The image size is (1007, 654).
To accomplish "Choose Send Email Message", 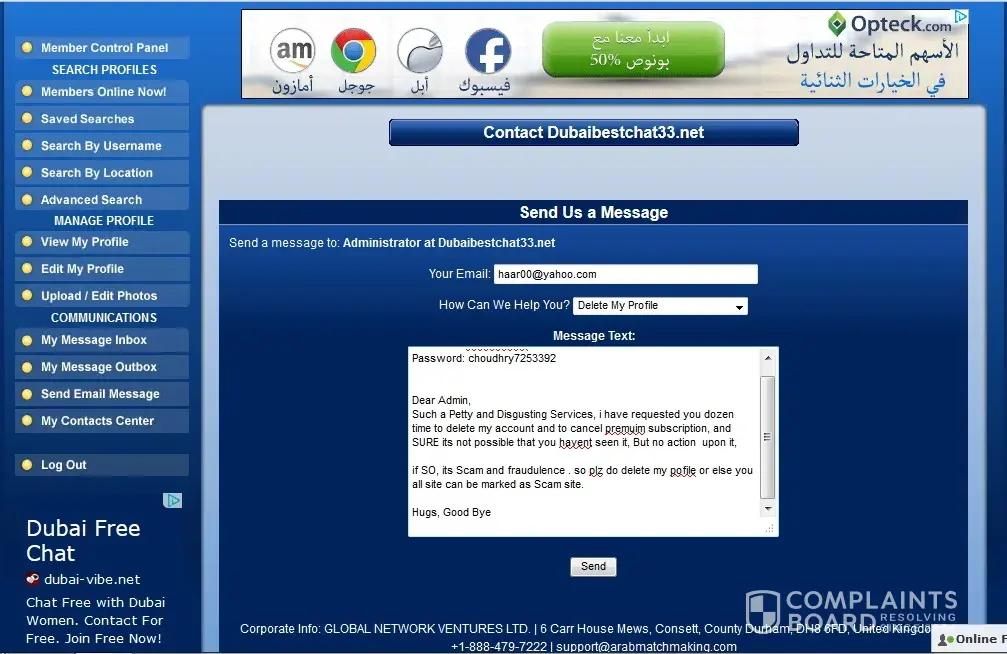I will pyautogui.click(x=102, y=394).
